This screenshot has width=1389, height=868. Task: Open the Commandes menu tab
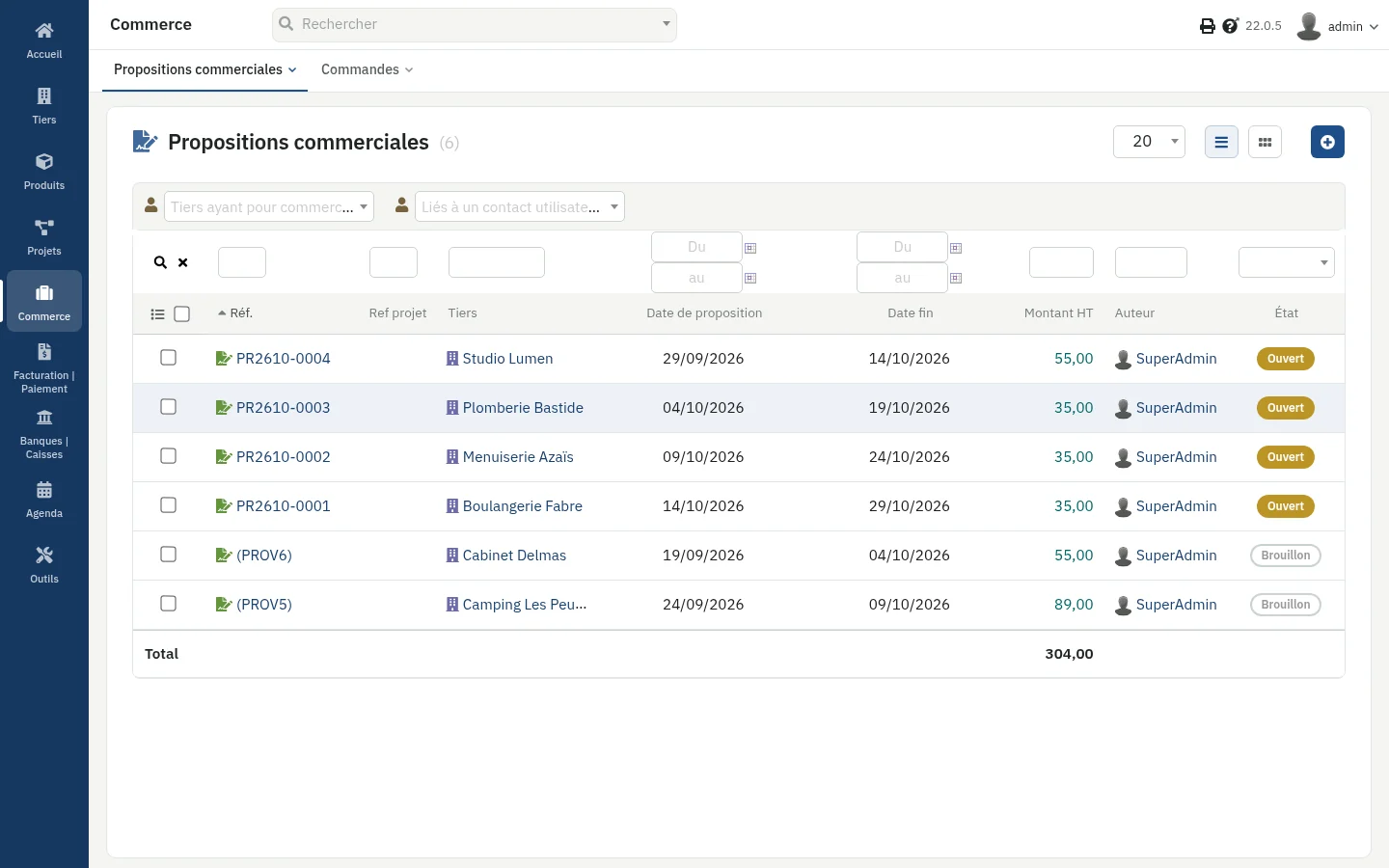[367, 69]
